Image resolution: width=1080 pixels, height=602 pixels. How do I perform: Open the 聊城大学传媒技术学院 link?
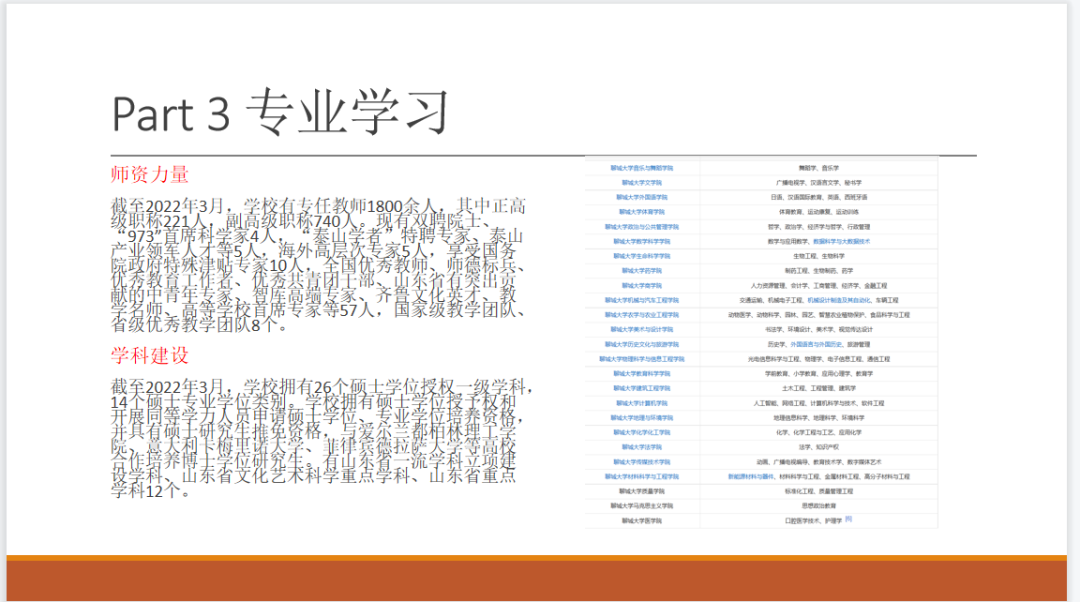[x=642, y=462]
